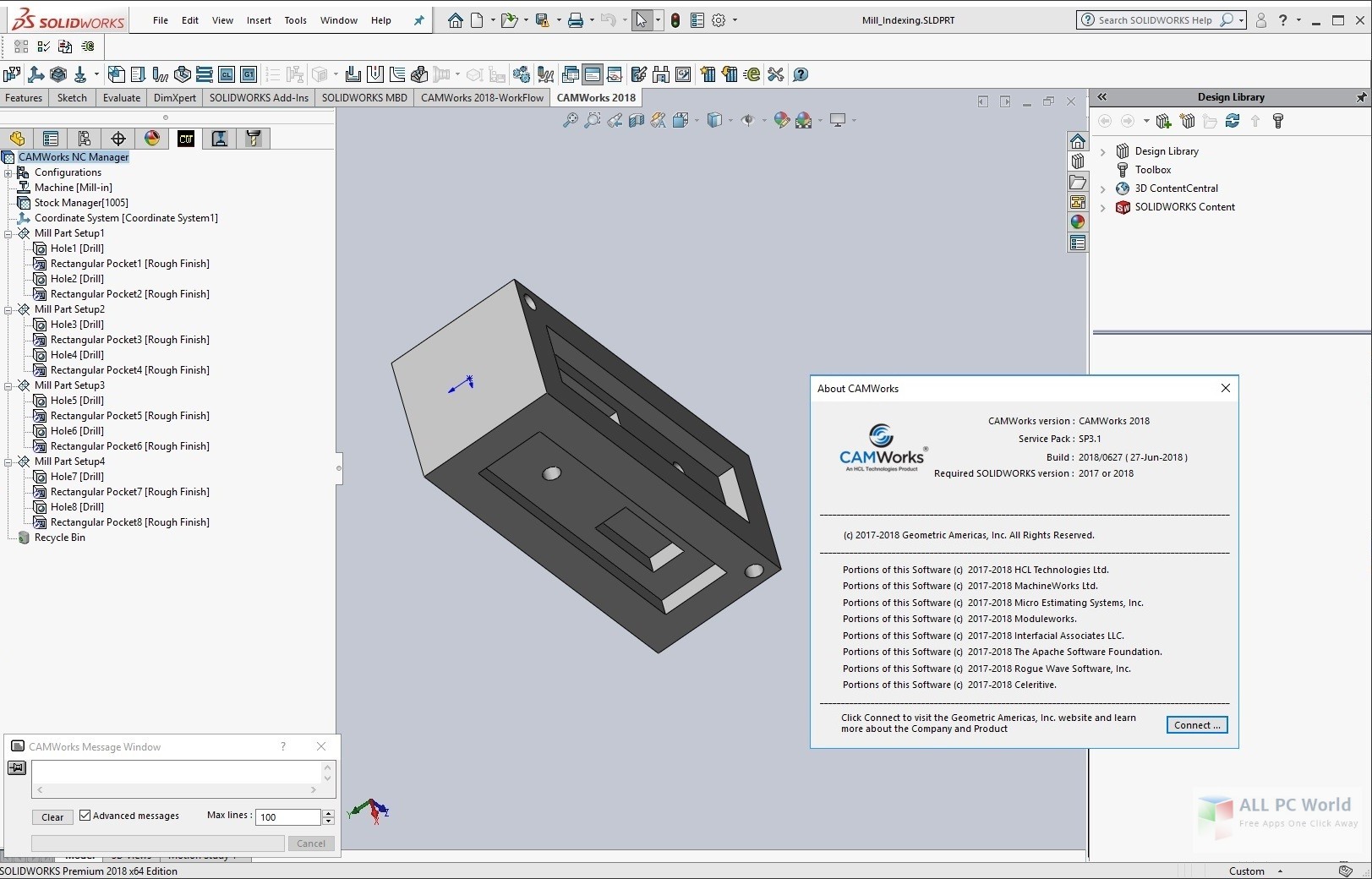Click the Refresh icon in Design Library
Image resolution: width=1372 pixels, height=879 pixels.
1233,122
